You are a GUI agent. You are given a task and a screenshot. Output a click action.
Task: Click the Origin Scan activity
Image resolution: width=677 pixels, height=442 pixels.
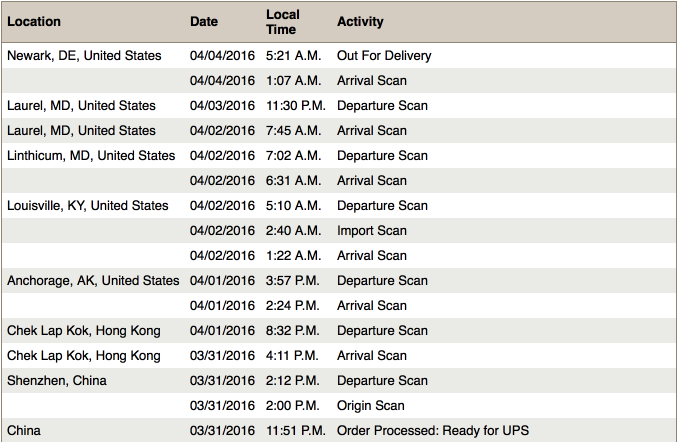pyautogui.click(x=371, y=406)
